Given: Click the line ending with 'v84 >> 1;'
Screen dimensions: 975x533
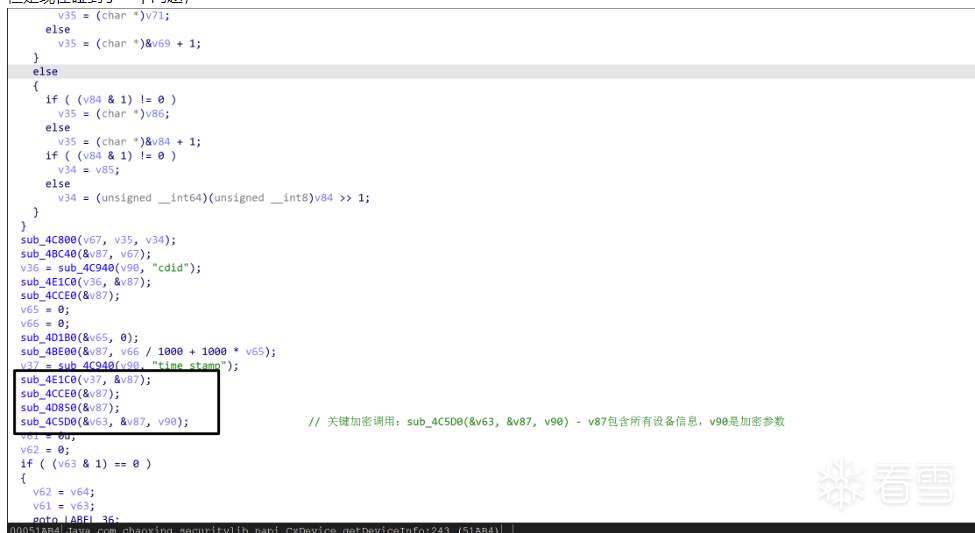Looking at the screenshot, I should click(x=214, y=198).
